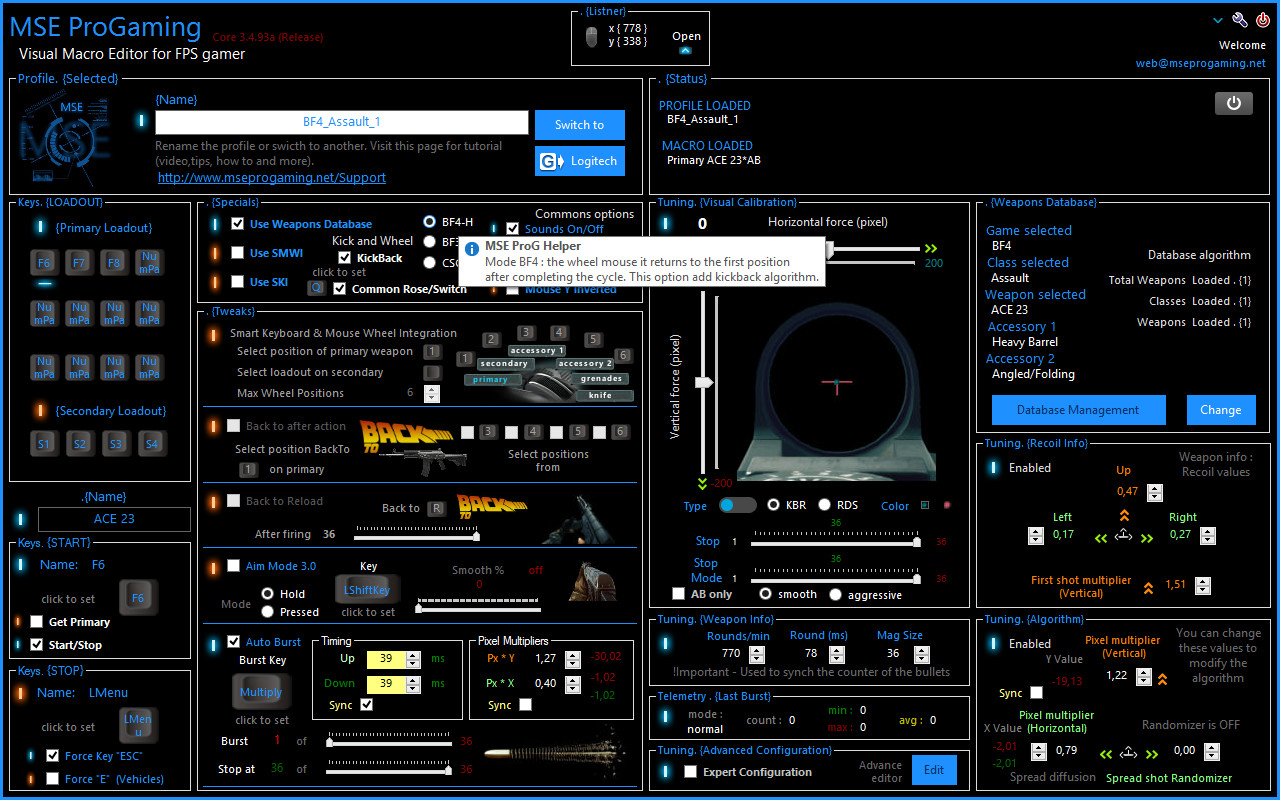
Task: Open settings via the wrench icon
Action: point(1240,20)
